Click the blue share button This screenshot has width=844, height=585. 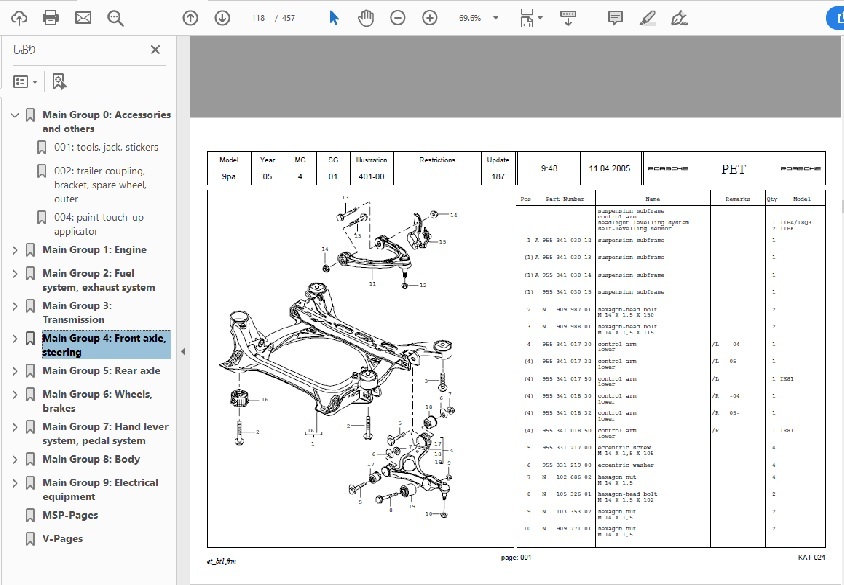(x=835, y=18)
